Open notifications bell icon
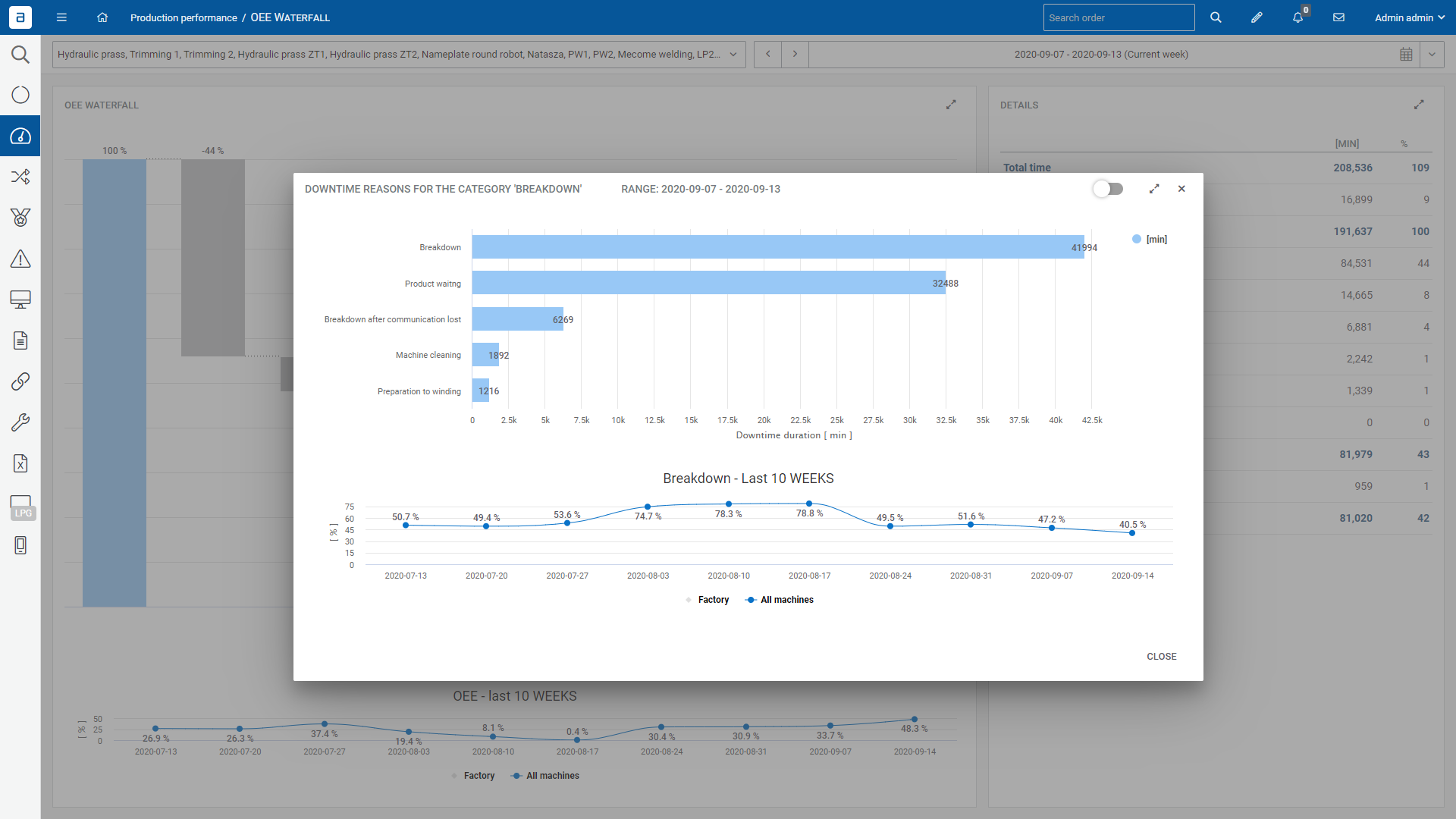1456x819 pixels. 1298,17
